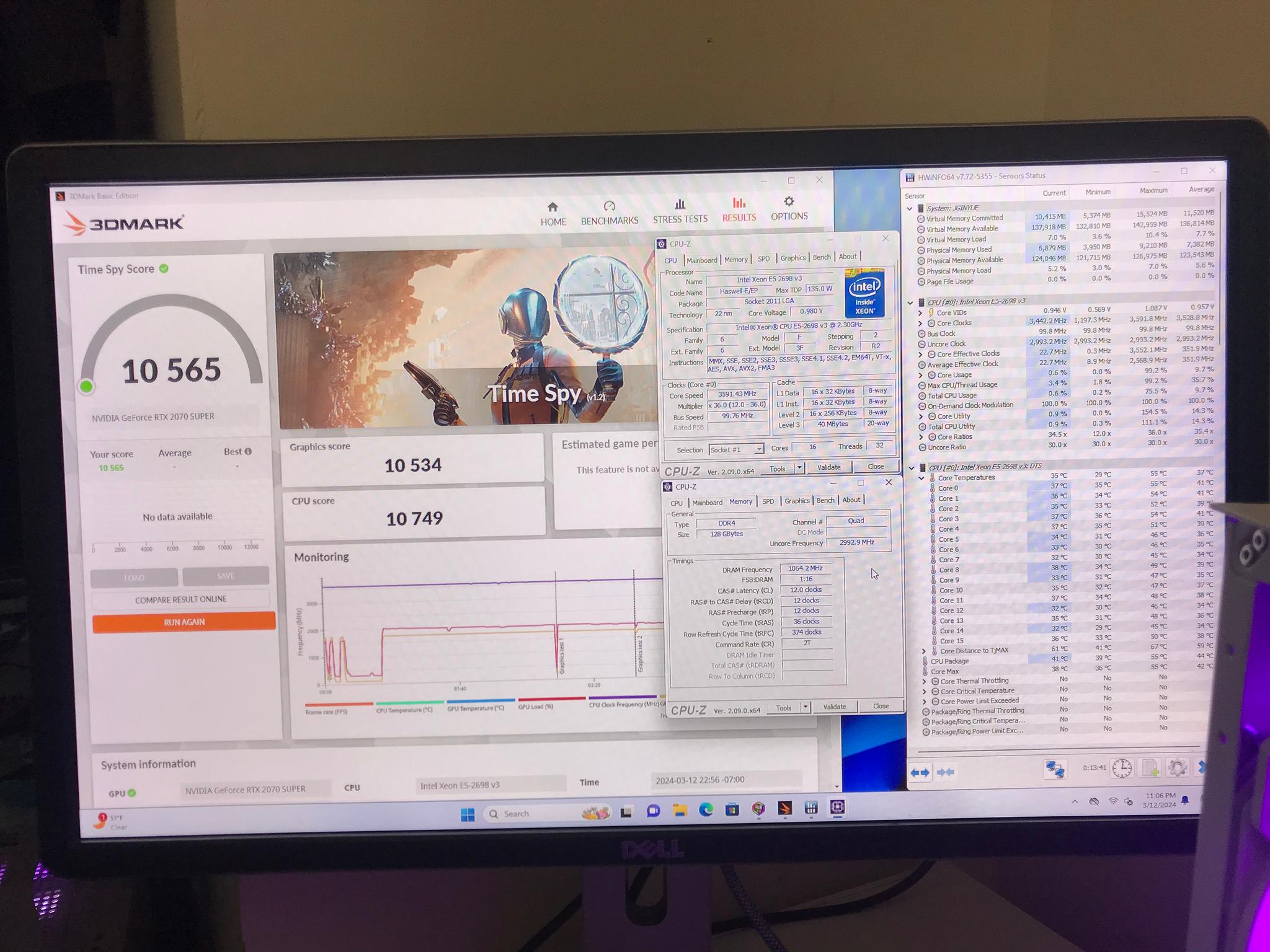Switch to Memory tab in upper CPU-Z
Viewport: 1270px width, 952px height.
[x=736, y=260]
